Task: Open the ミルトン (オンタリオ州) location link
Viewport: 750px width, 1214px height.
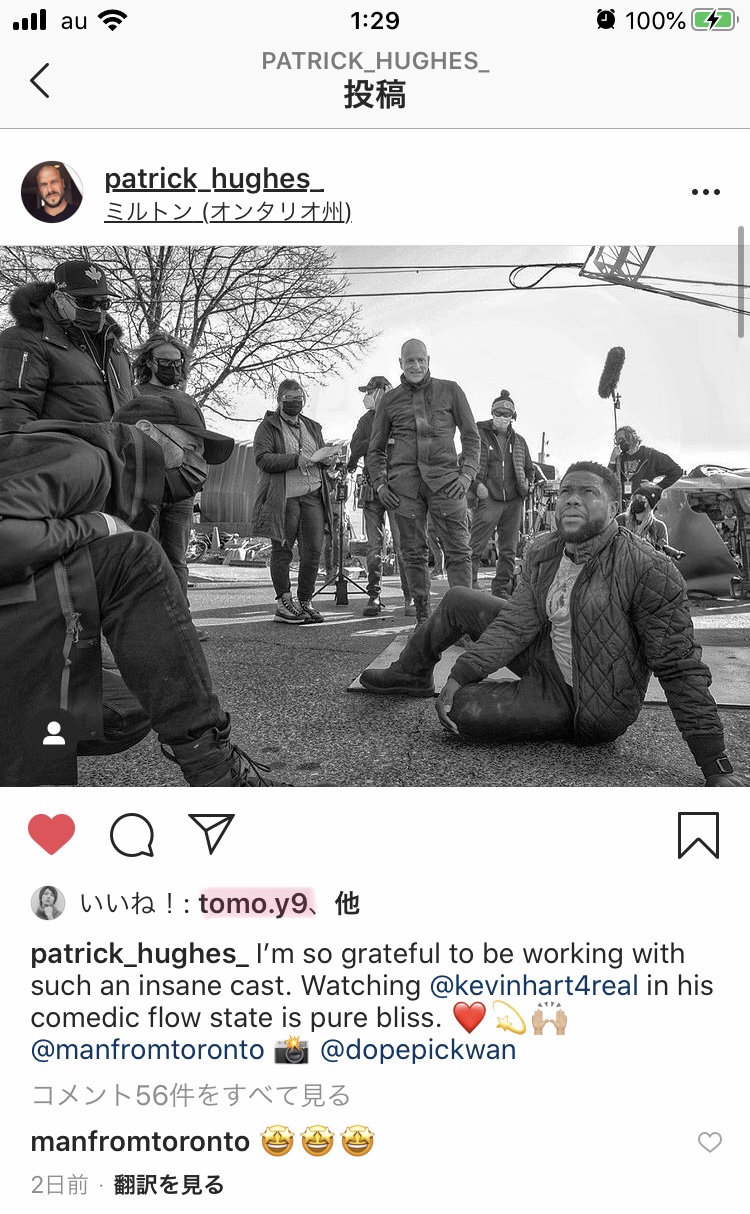Action: pos(228,212)
